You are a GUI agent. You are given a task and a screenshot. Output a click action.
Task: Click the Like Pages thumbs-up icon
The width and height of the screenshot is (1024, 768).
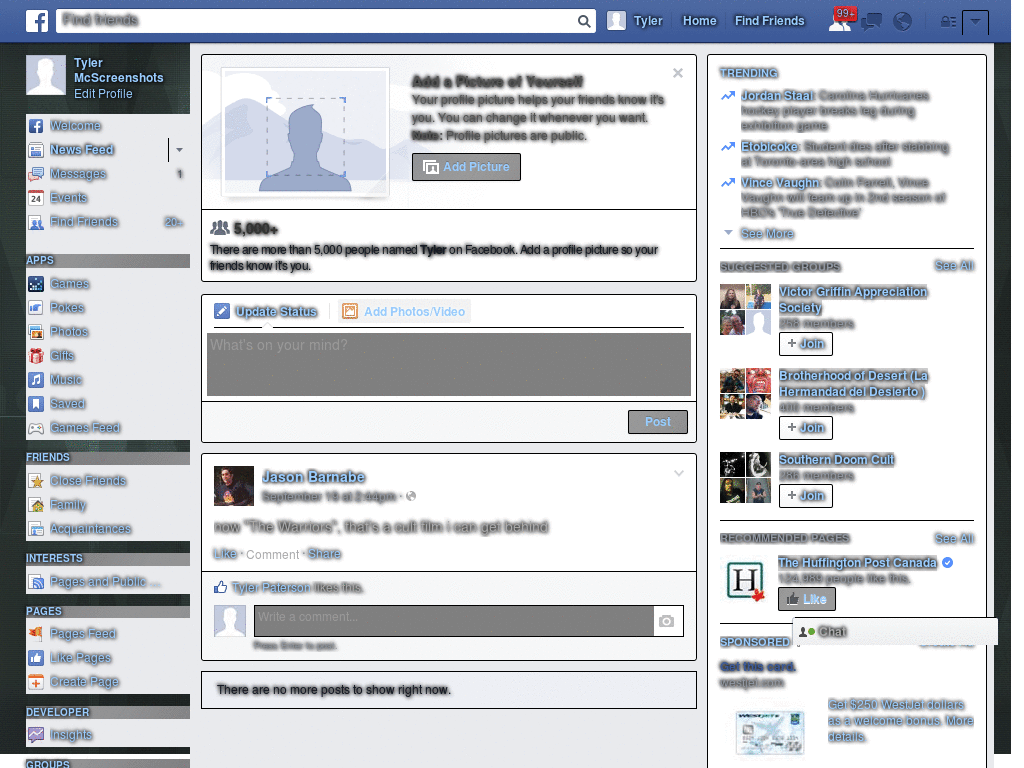click(x=36, y=658)
